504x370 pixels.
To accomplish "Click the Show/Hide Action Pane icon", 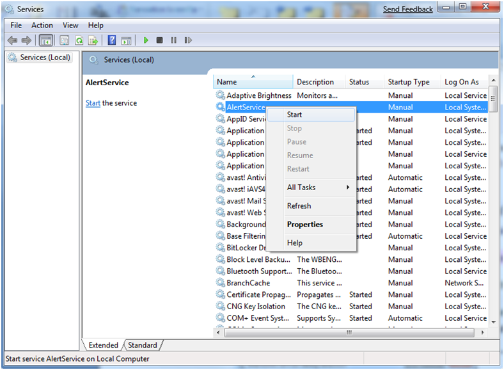I will coord(126,41).
